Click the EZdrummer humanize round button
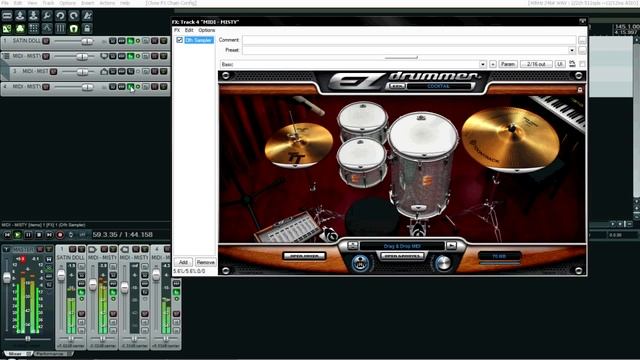This screenshot has width=640, height=360. [x=360, y=264]
